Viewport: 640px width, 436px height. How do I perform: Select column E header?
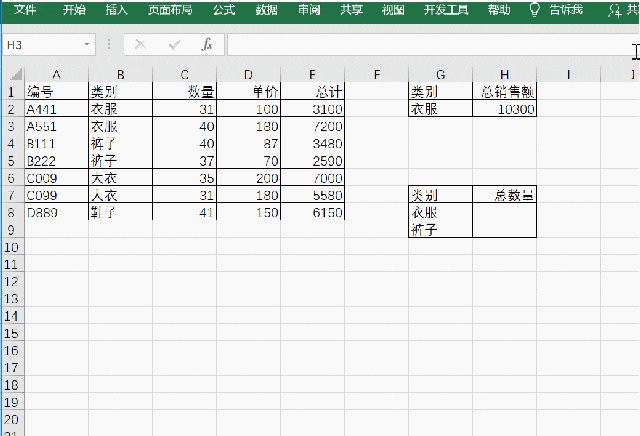[313, 74]
